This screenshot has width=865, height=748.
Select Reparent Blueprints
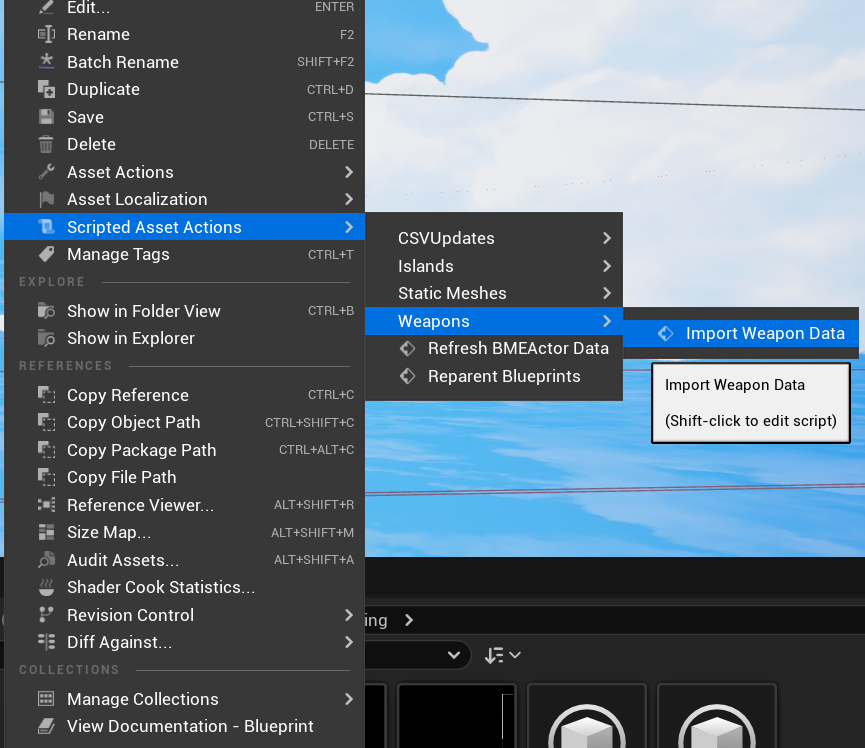pyautogui.click(x=503, y=376)
